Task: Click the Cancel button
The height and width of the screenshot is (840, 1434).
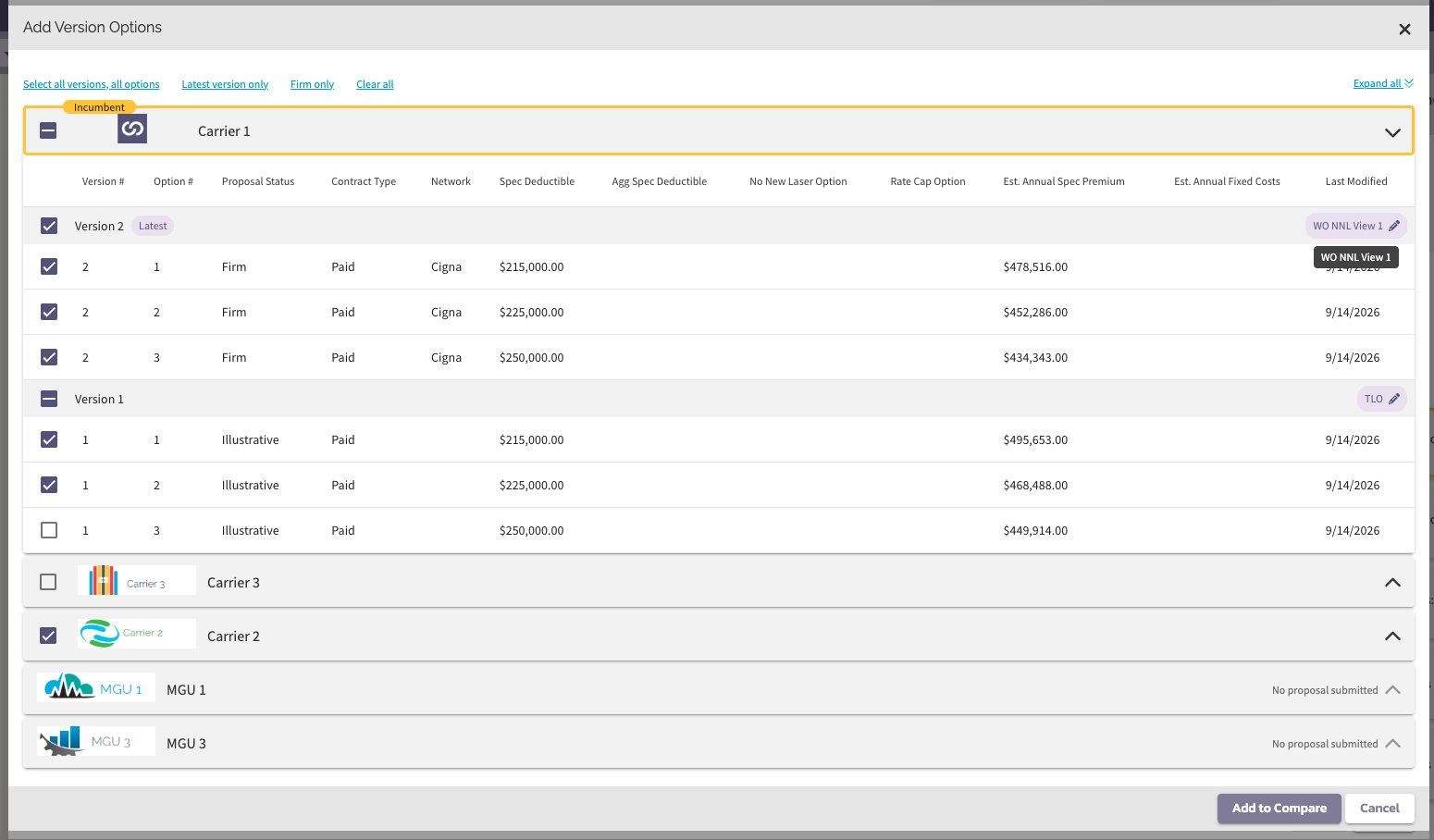Action: click(1379, 808)
